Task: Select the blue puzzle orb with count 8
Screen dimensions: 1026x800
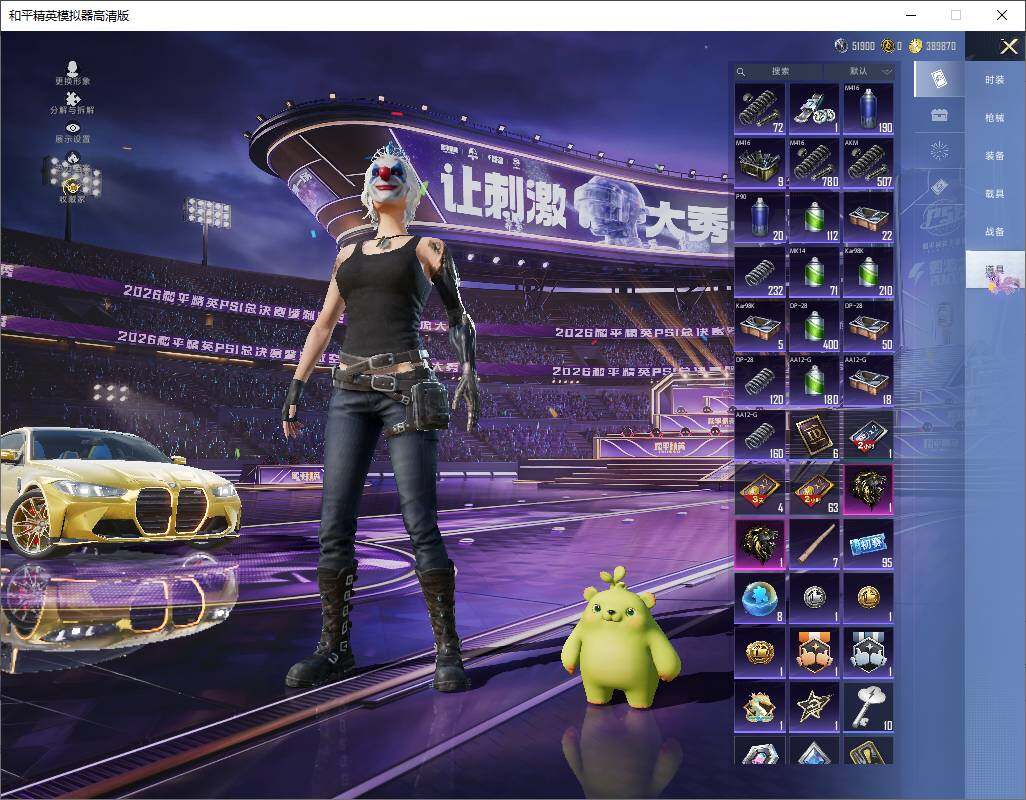Action: [760, 599]
